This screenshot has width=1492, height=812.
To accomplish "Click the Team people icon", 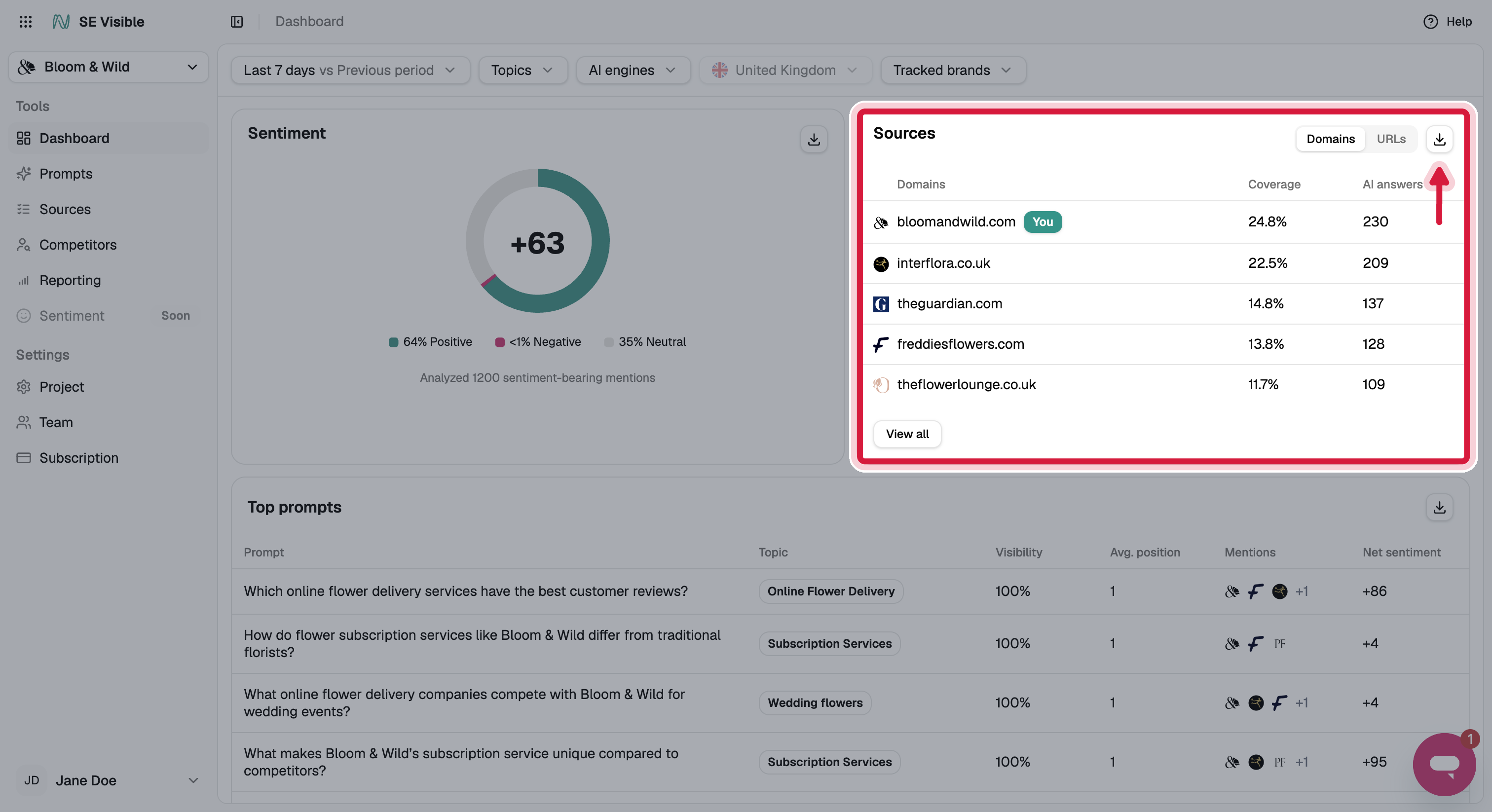I will coord(23,422).
